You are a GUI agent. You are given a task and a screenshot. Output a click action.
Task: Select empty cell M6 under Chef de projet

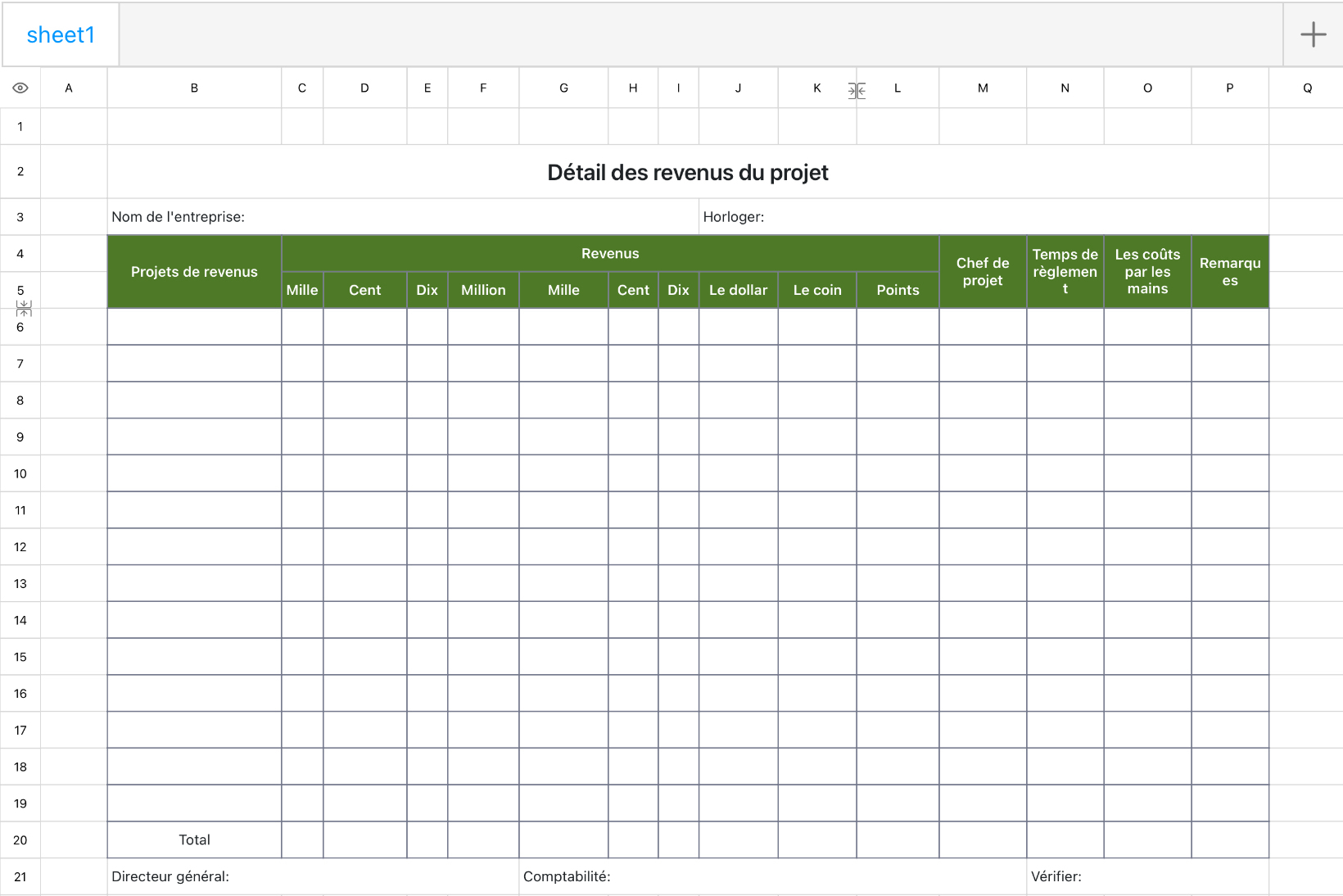(x=983, y=327)
